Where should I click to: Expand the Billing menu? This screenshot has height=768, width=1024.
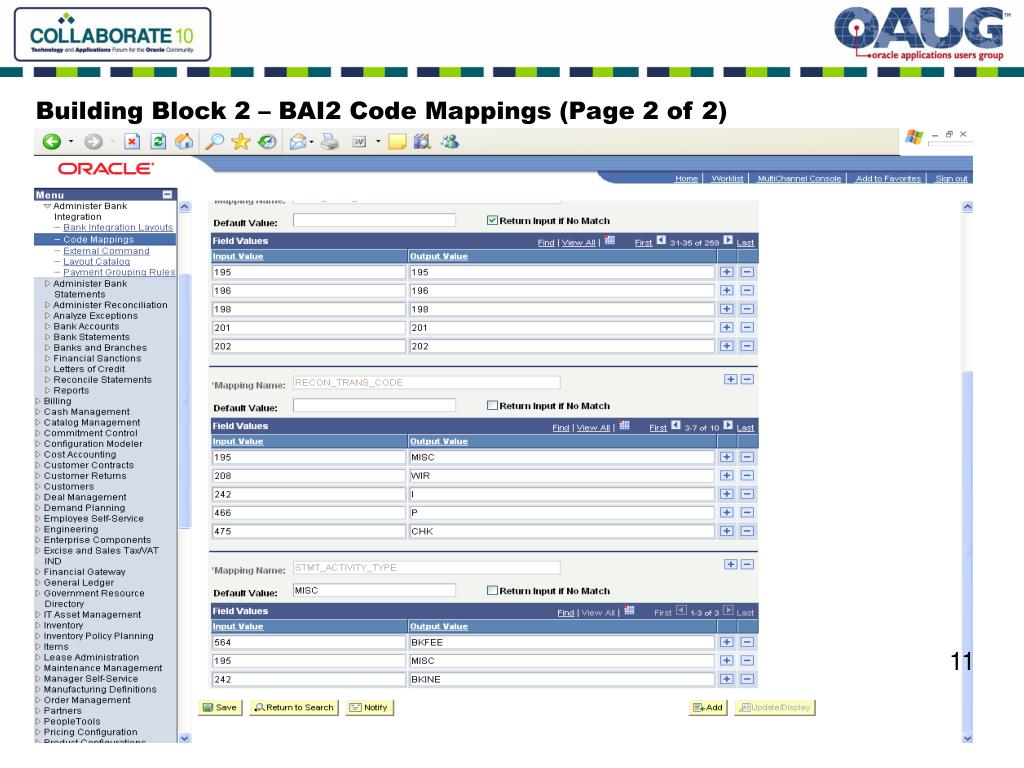point(38,402)
